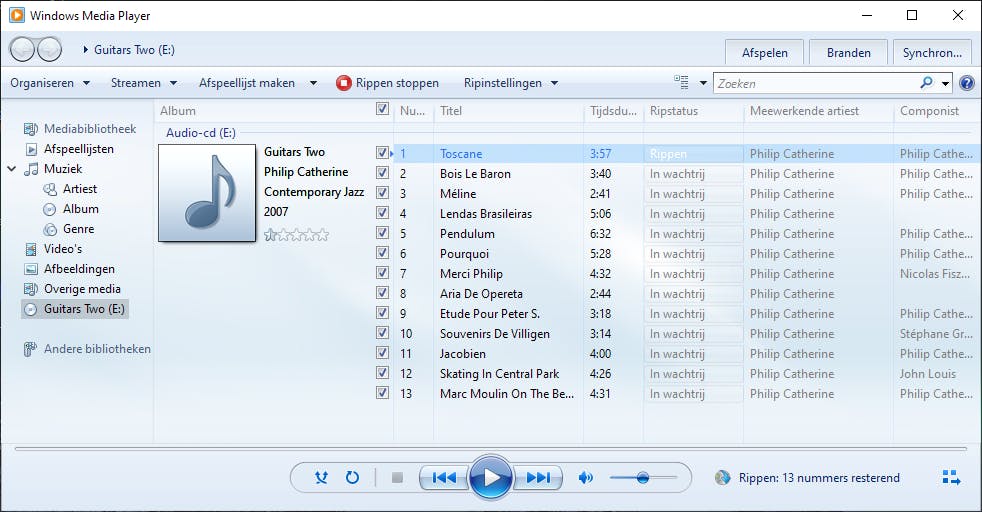
Task: Toggle the select-all checkbox in header
Action: tap(382, 109)
